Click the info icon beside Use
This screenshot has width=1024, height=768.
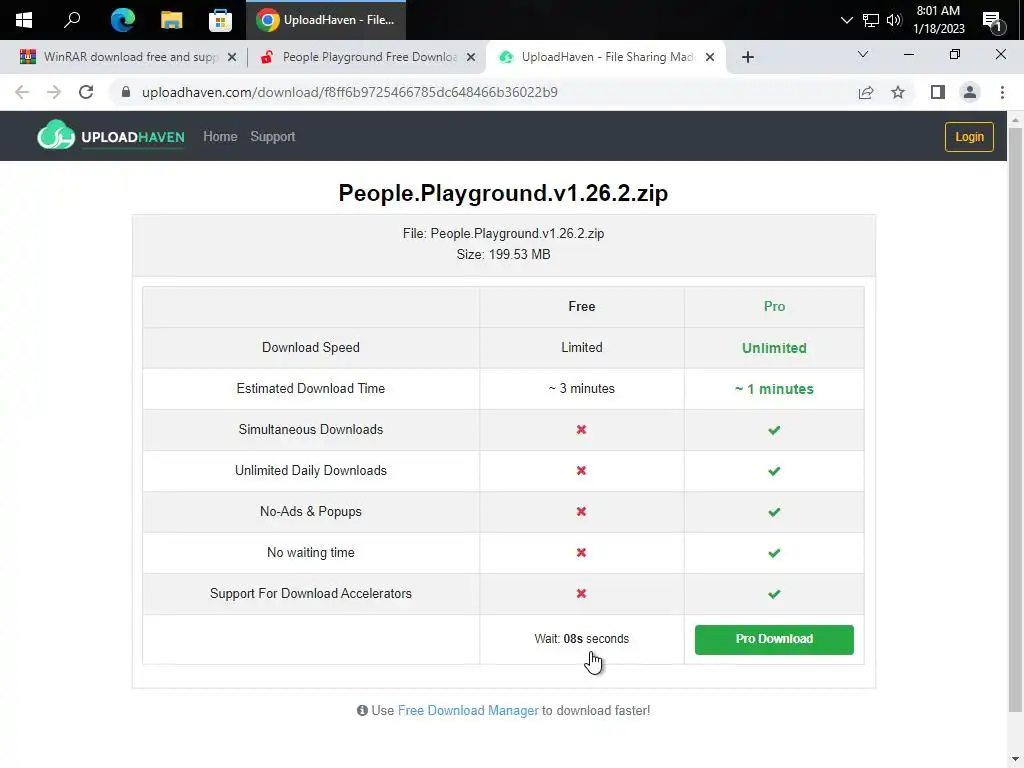[362, 711]
